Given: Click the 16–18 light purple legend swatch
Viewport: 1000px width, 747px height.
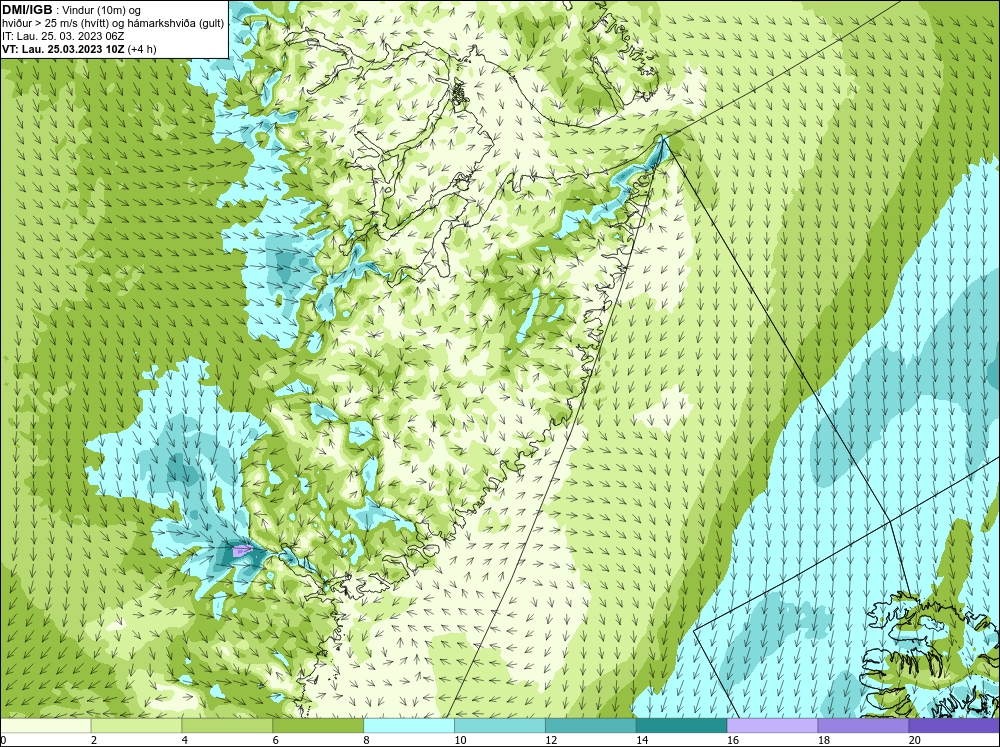Looking at the screenshot, I should click(772, 725).
